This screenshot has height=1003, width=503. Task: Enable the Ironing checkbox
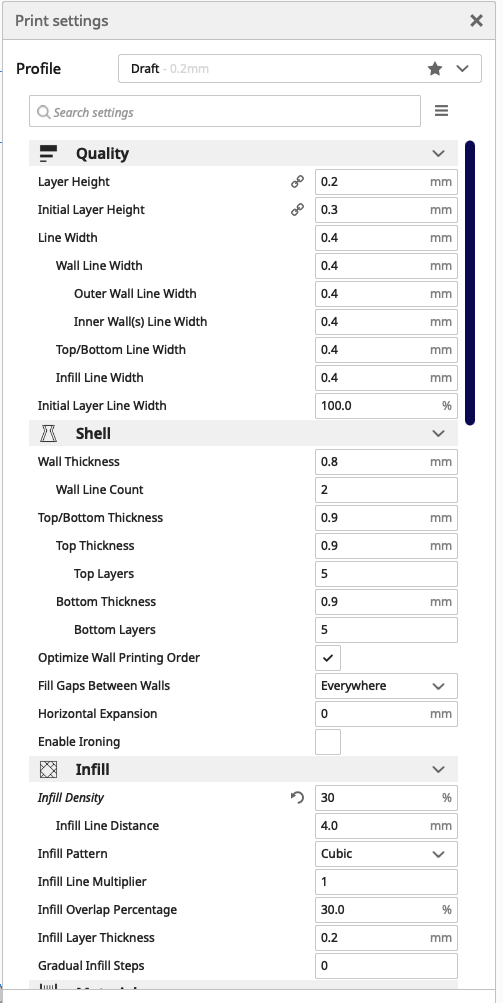[x=328, y=742]
